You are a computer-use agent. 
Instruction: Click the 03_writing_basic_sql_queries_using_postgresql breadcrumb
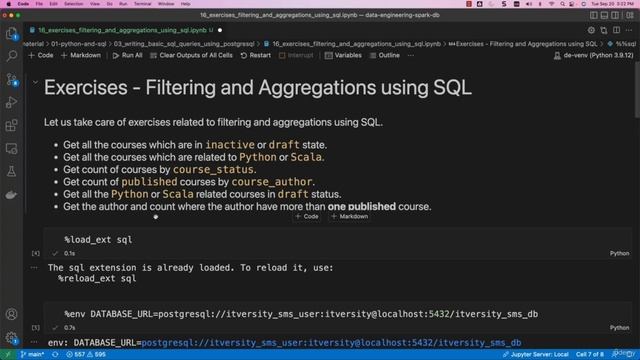pyautogui.click(x=184, y=44)
